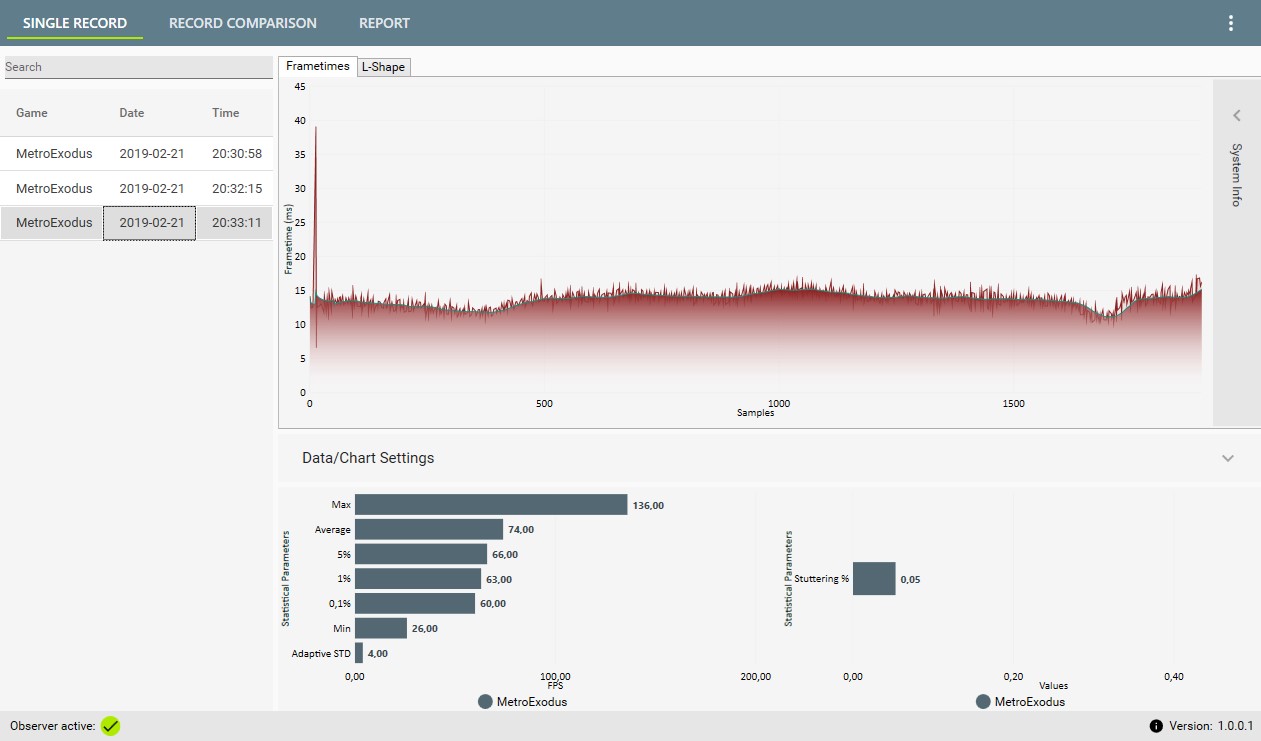Click the Average 74,00 bar

[x=429, y=529]
